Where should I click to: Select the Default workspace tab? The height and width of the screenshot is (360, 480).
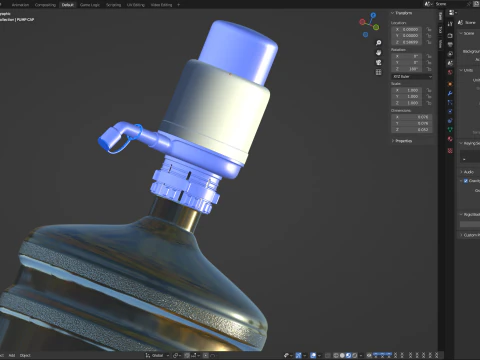click(68, 5)
